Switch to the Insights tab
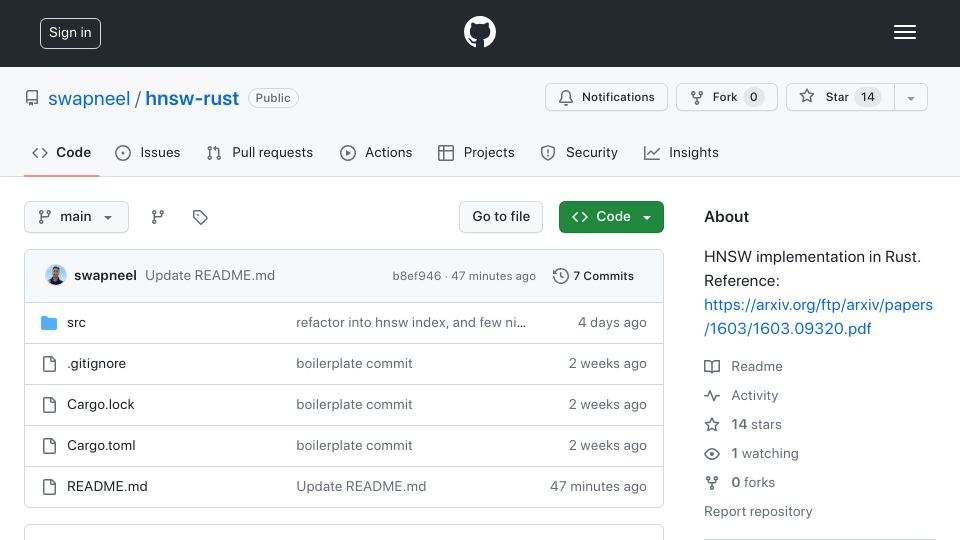Image resolution: width=960 pixels, height=540 pixels. [681, 152]
